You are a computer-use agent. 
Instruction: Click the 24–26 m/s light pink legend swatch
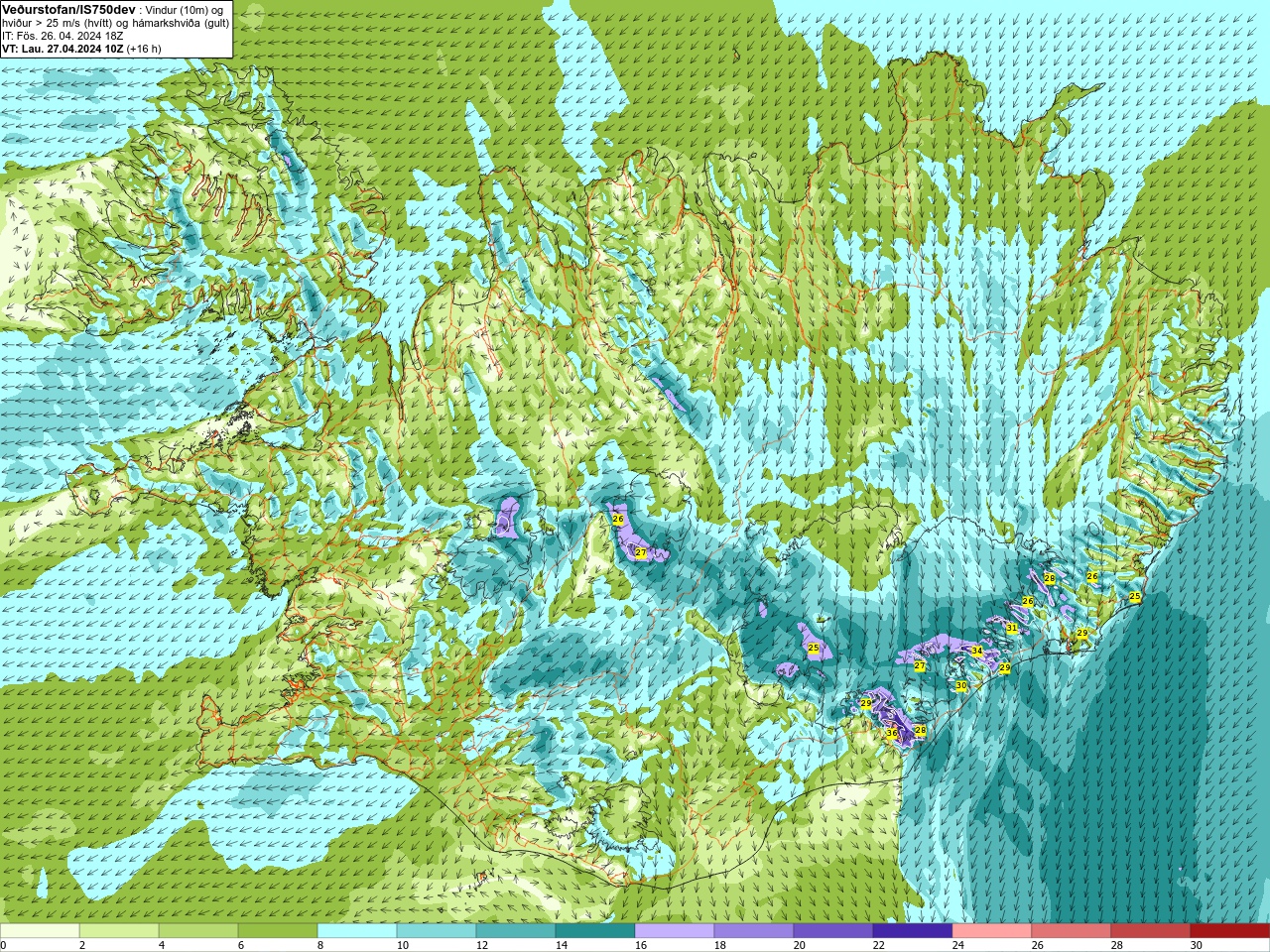coord(992,931)
